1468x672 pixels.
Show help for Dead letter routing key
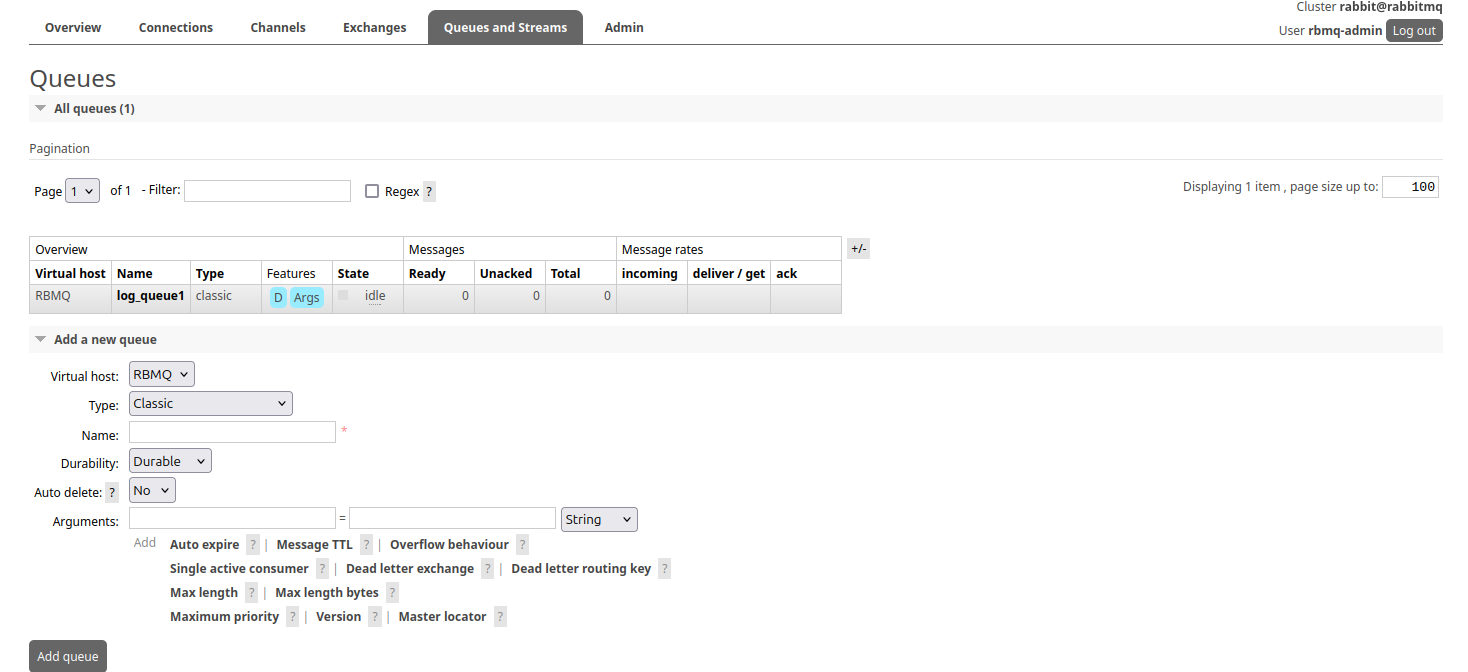tap(664, 569)
